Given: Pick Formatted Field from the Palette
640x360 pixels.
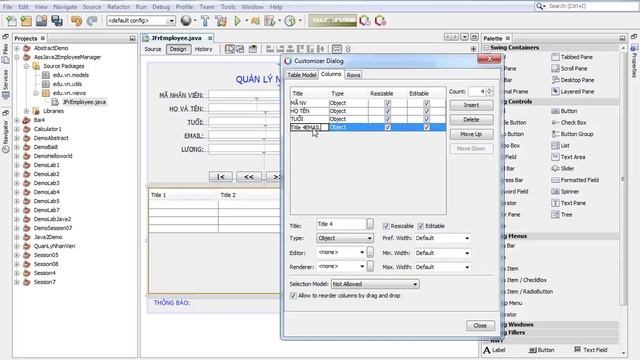Looking at the screenshot, I should [575, 180].
